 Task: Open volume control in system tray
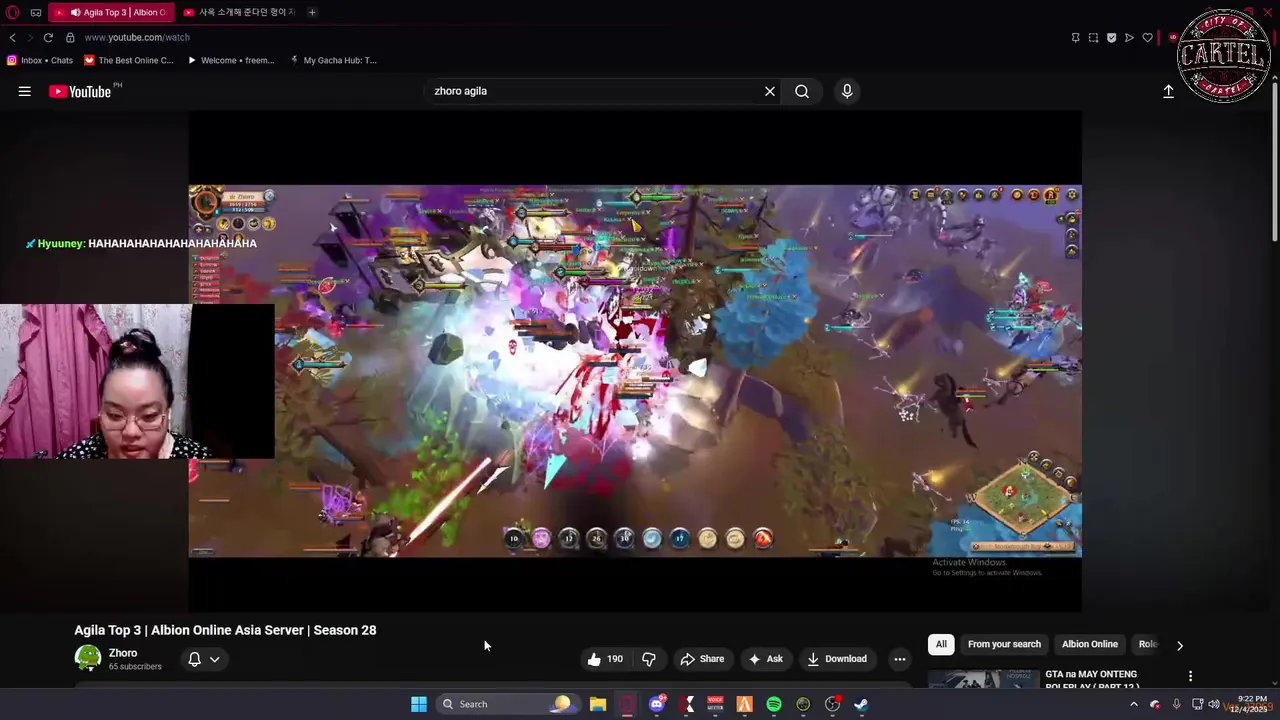[1213, 704]
